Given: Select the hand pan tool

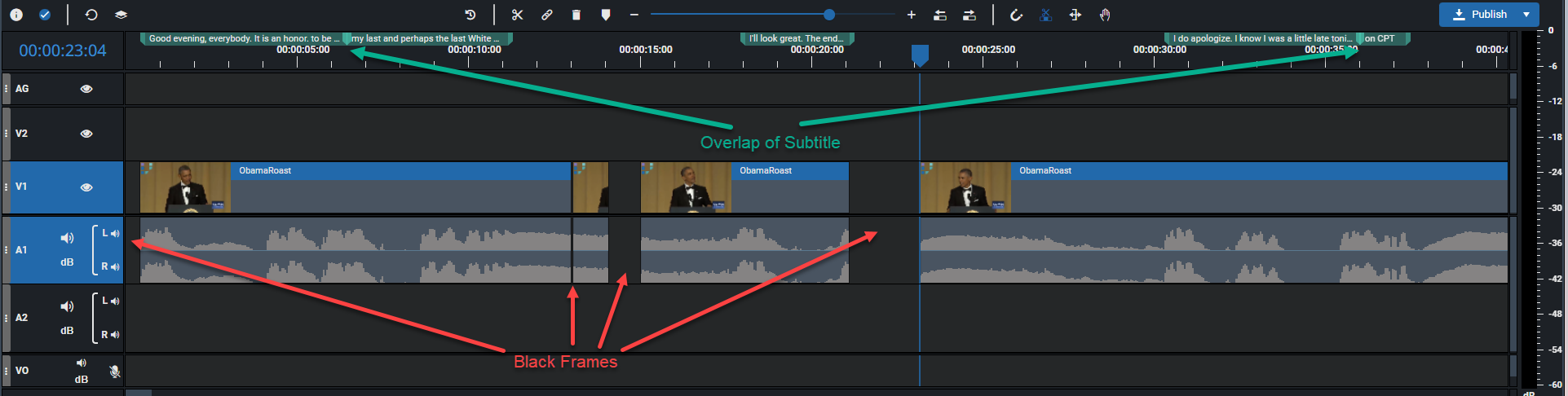Looking at the screenshot, I should 1105,15.
